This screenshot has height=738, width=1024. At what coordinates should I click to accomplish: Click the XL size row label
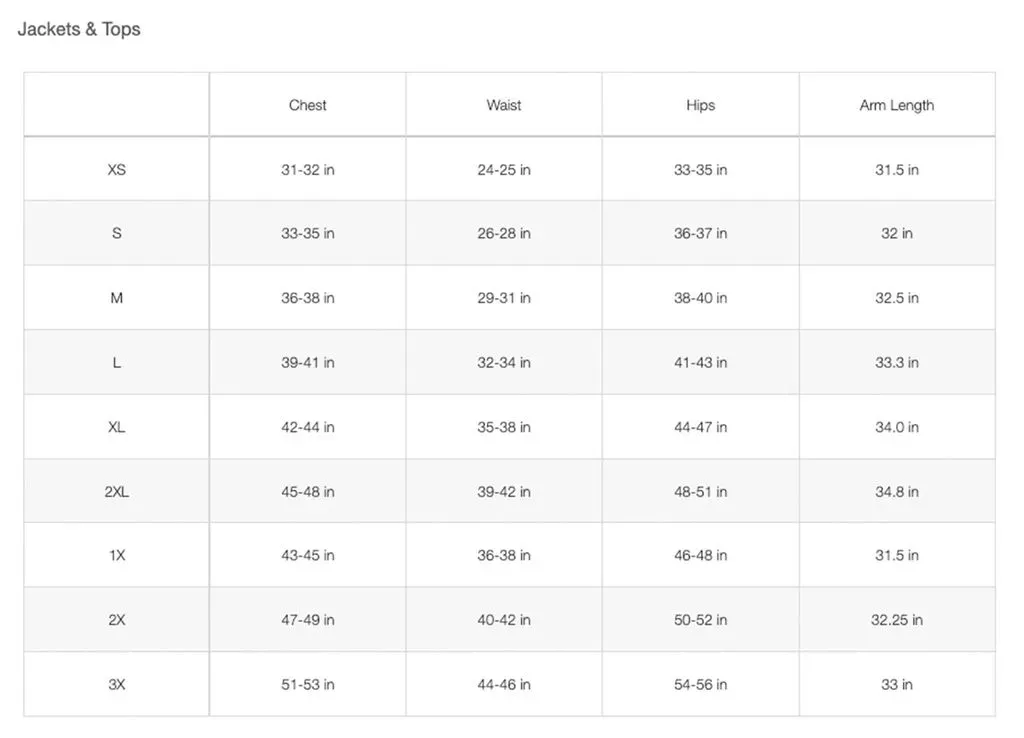pyautogui.click(x=116, y=427)
